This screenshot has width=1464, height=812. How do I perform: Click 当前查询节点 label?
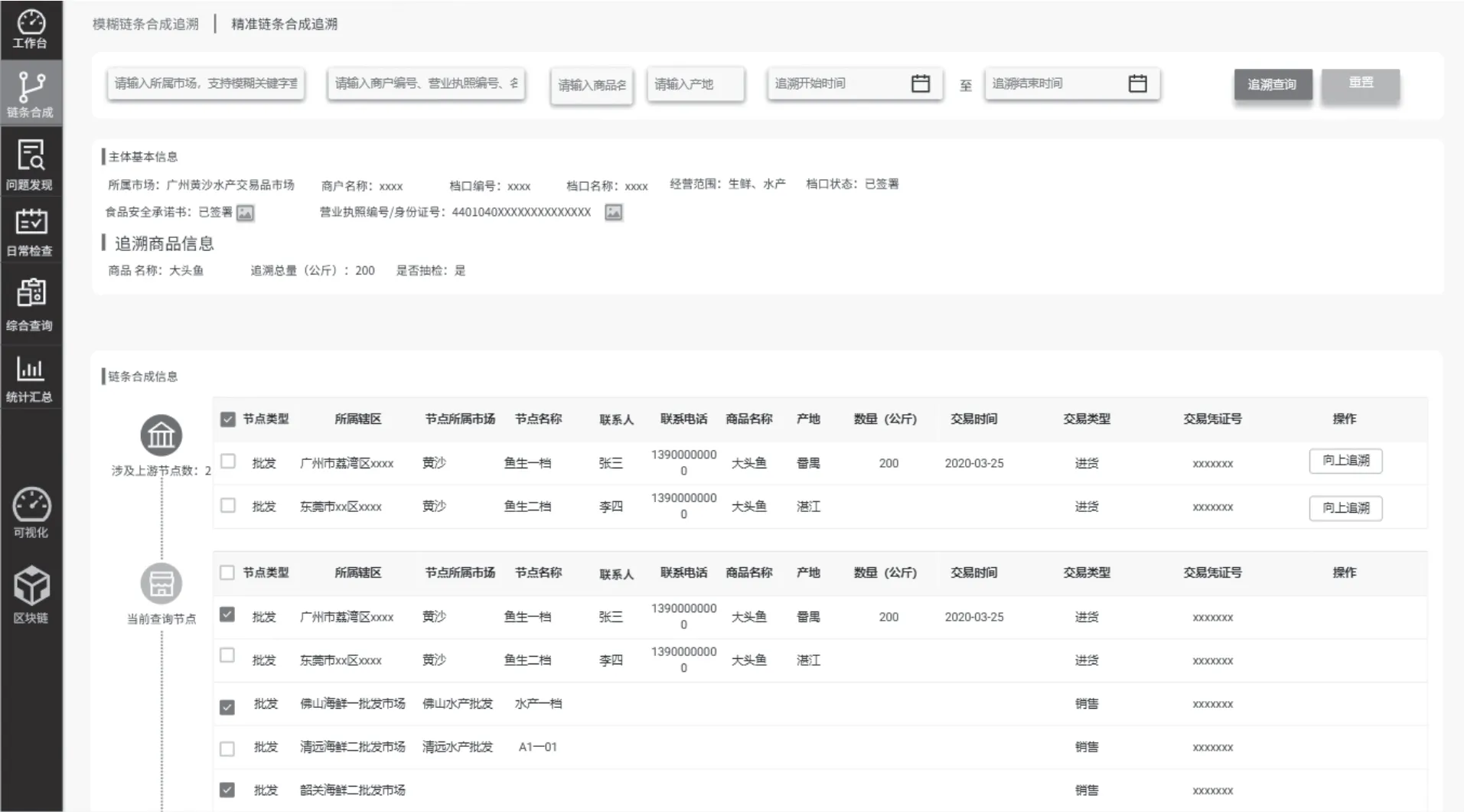[161, 619]
